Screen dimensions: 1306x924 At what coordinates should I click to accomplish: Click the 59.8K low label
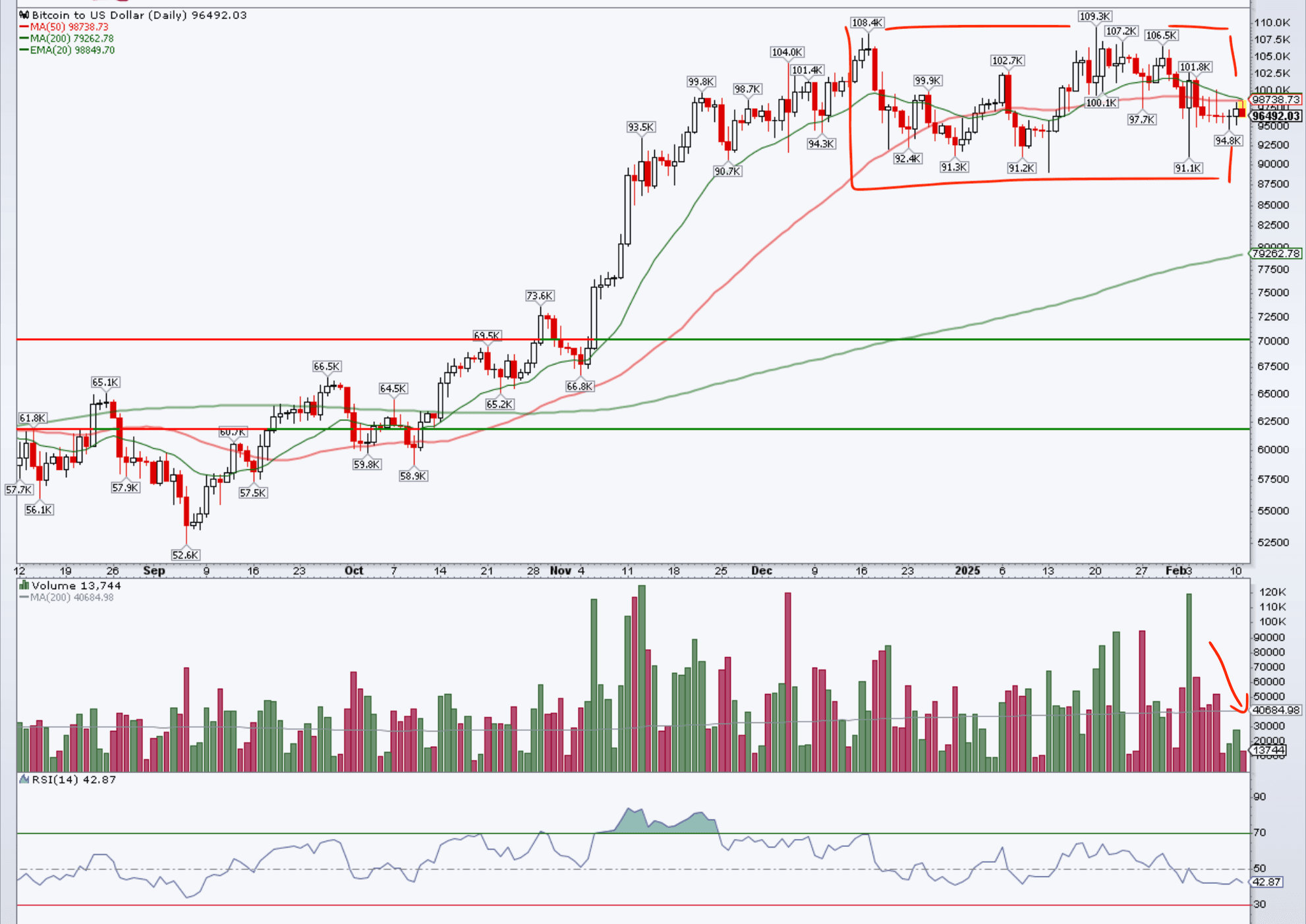[367, 465]
